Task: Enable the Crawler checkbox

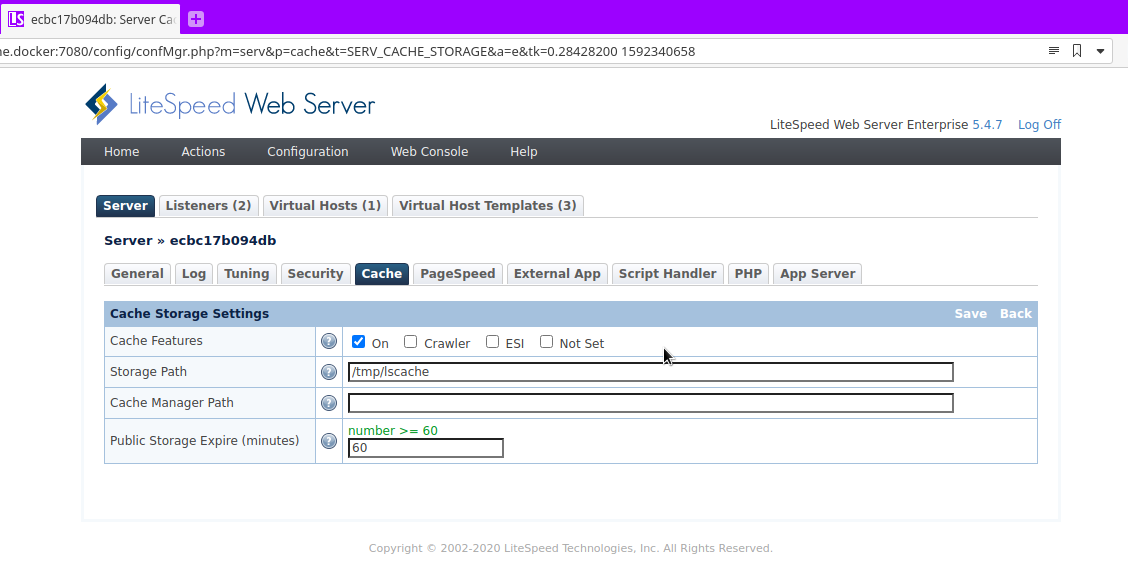Action: (x=410, y=341)
